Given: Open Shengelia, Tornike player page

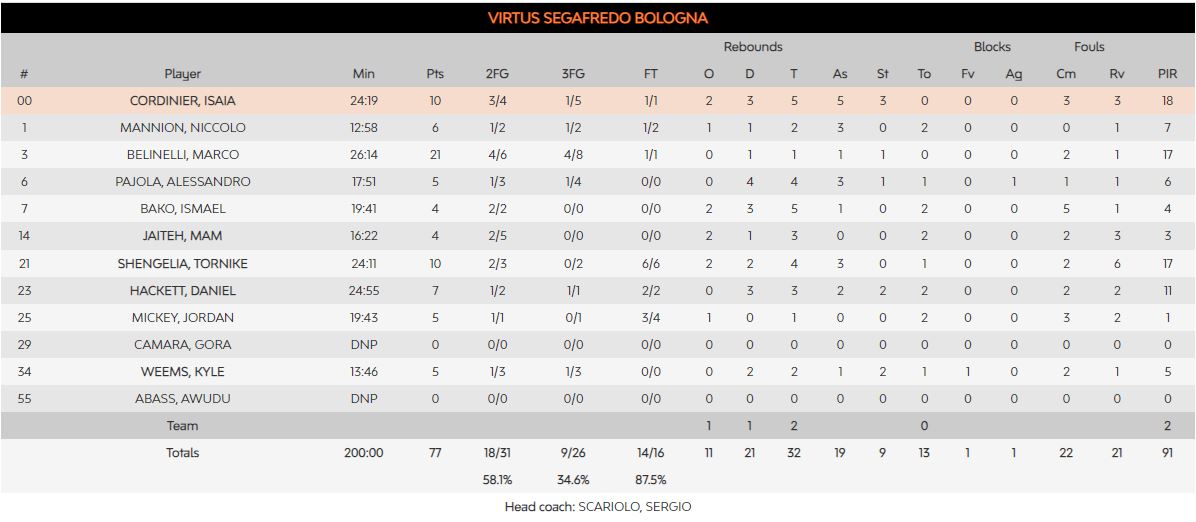Looking at the screenshot, I should tap(183, 264).
